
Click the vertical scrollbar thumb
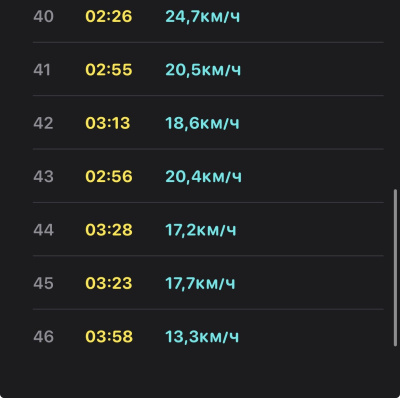395,268
